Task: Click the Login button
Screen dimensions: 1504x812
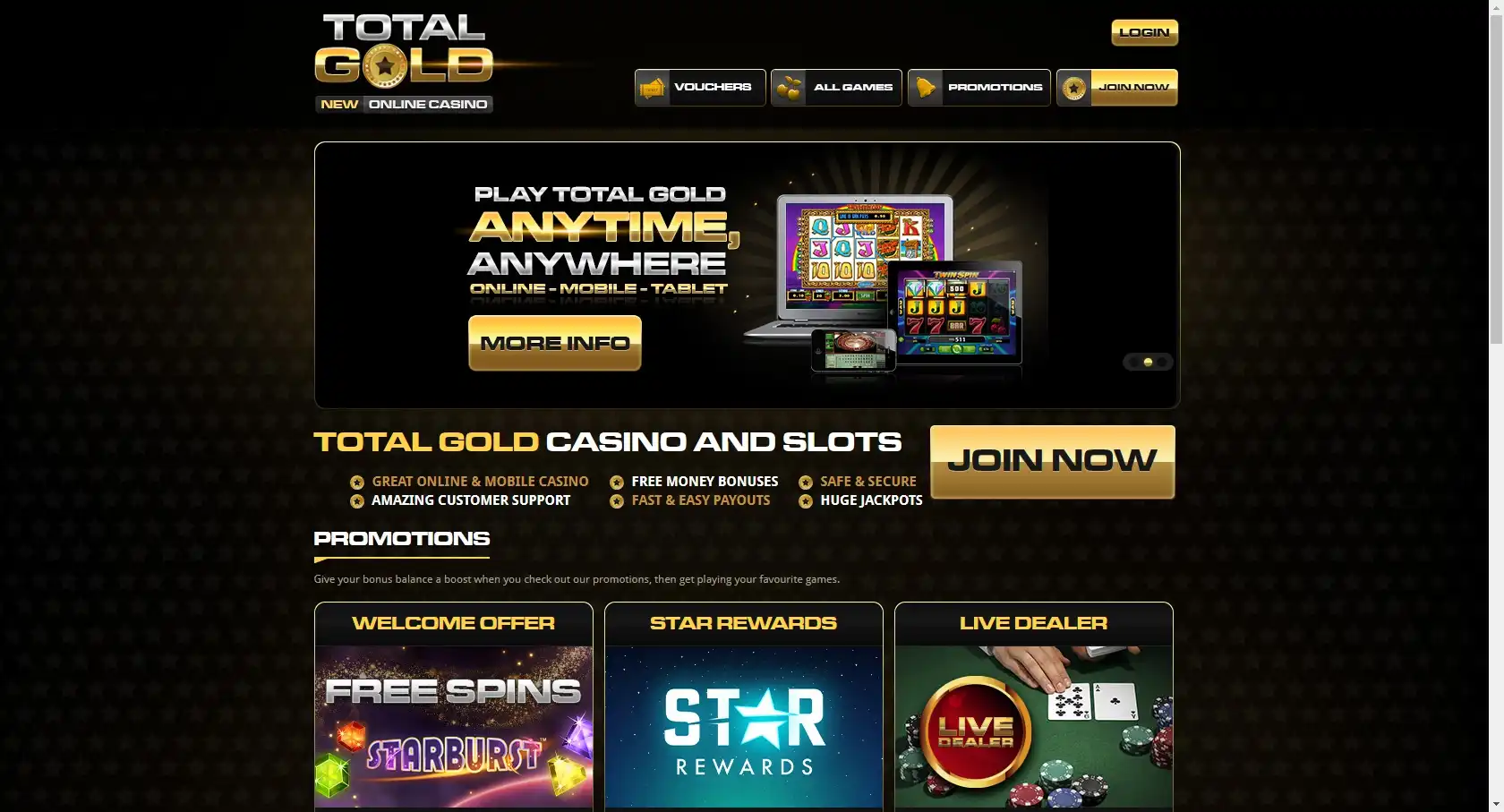Action: (x=1145, y=32)
